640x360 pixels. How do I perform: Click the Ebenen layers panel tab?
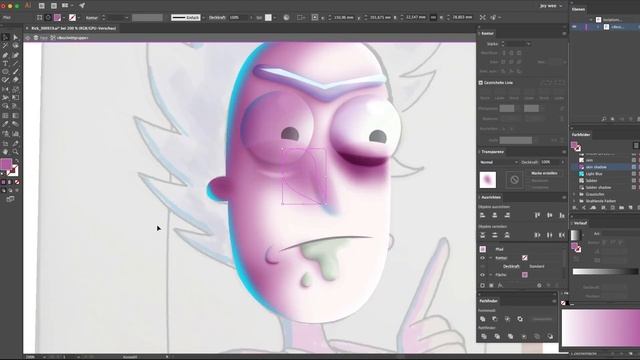[x=578, y=9]
